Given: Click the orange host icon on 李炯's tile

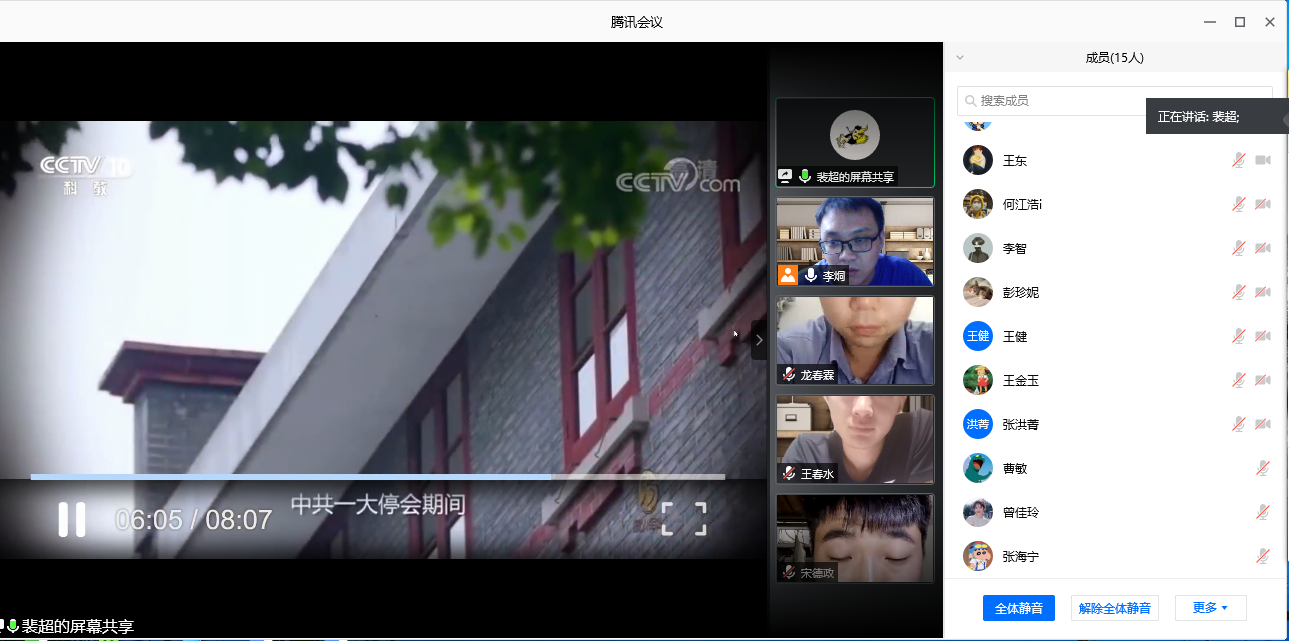Looking at the screenshot, I should [788, 275].
